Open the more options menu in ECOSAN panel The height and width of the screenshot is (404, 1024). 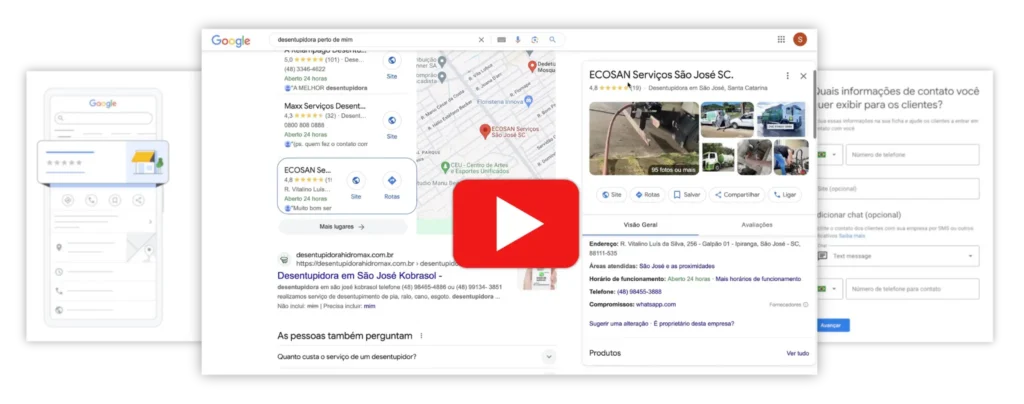pos(788,76)
